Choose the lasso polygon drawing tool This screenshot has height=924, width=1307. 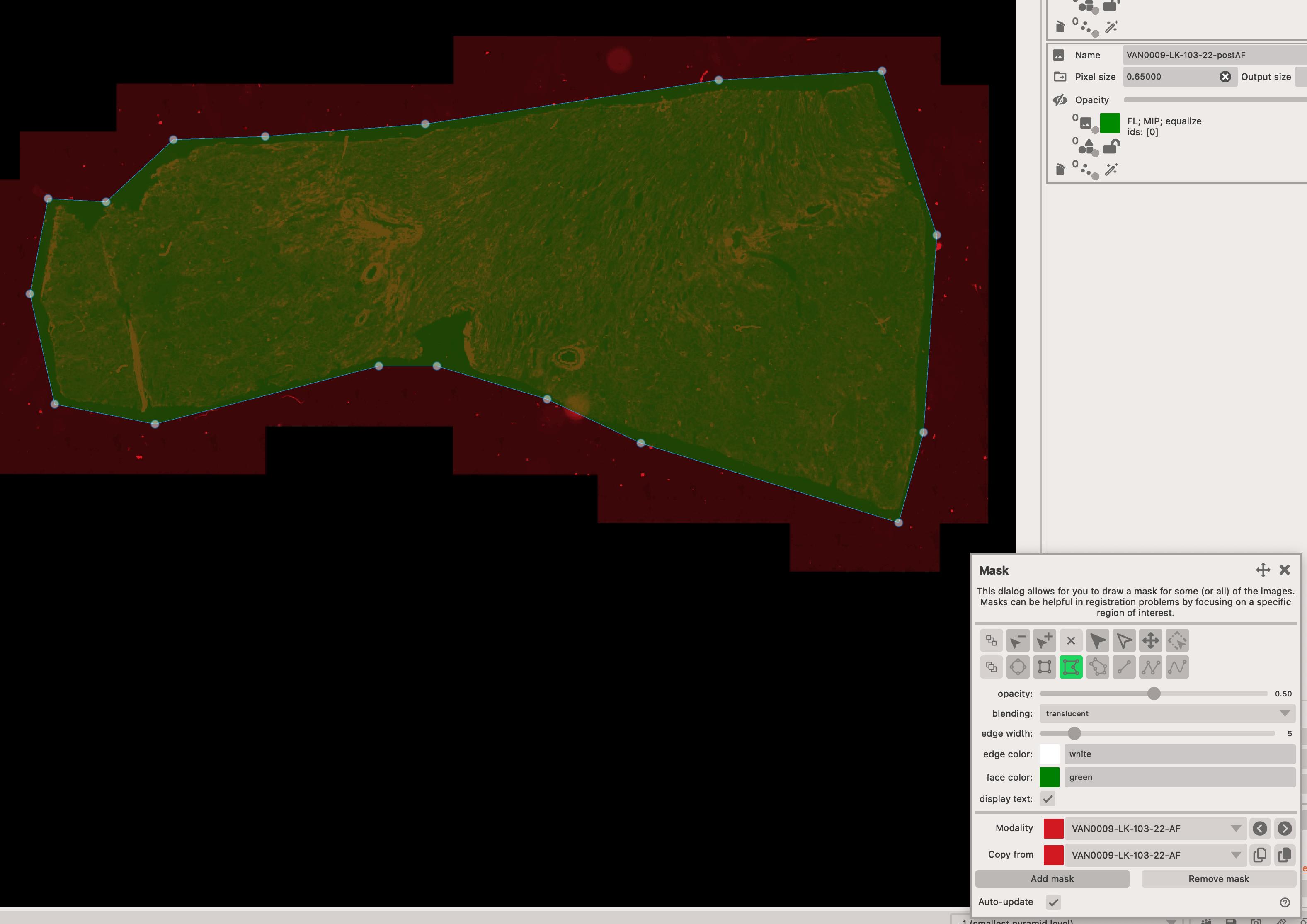click(1098, 667)
